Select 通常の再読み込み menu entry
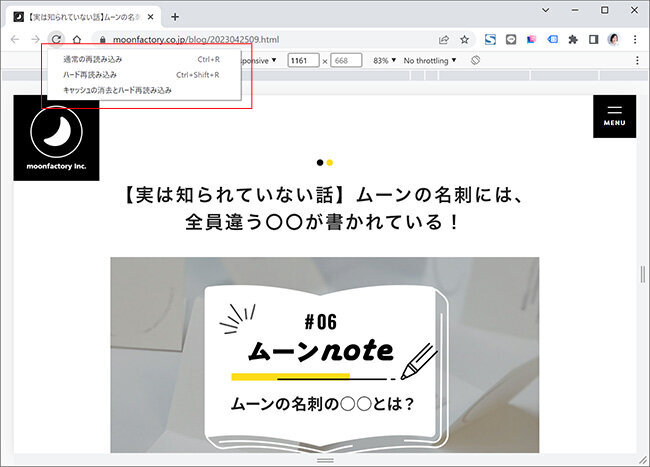This screenshot has height=467, width=650. pos(144,59)
